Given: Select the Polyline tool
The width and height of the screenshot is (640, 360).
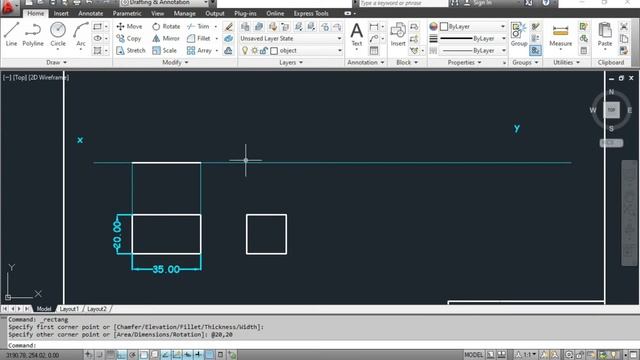Looking at the screenshot, I should [x=33, y=34].
